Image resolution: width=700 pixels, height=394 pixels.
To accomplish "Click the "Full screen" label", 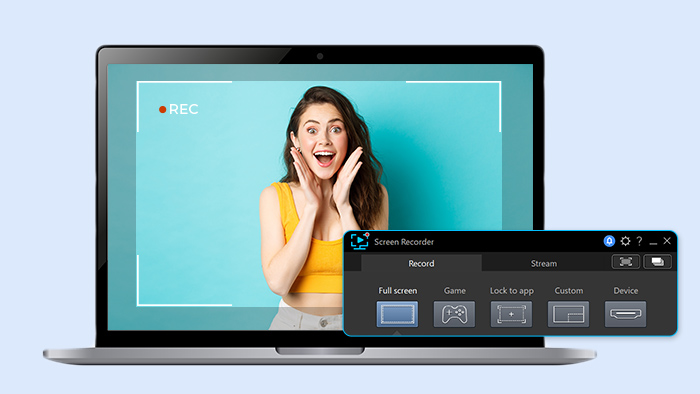I will click(398, 290).
